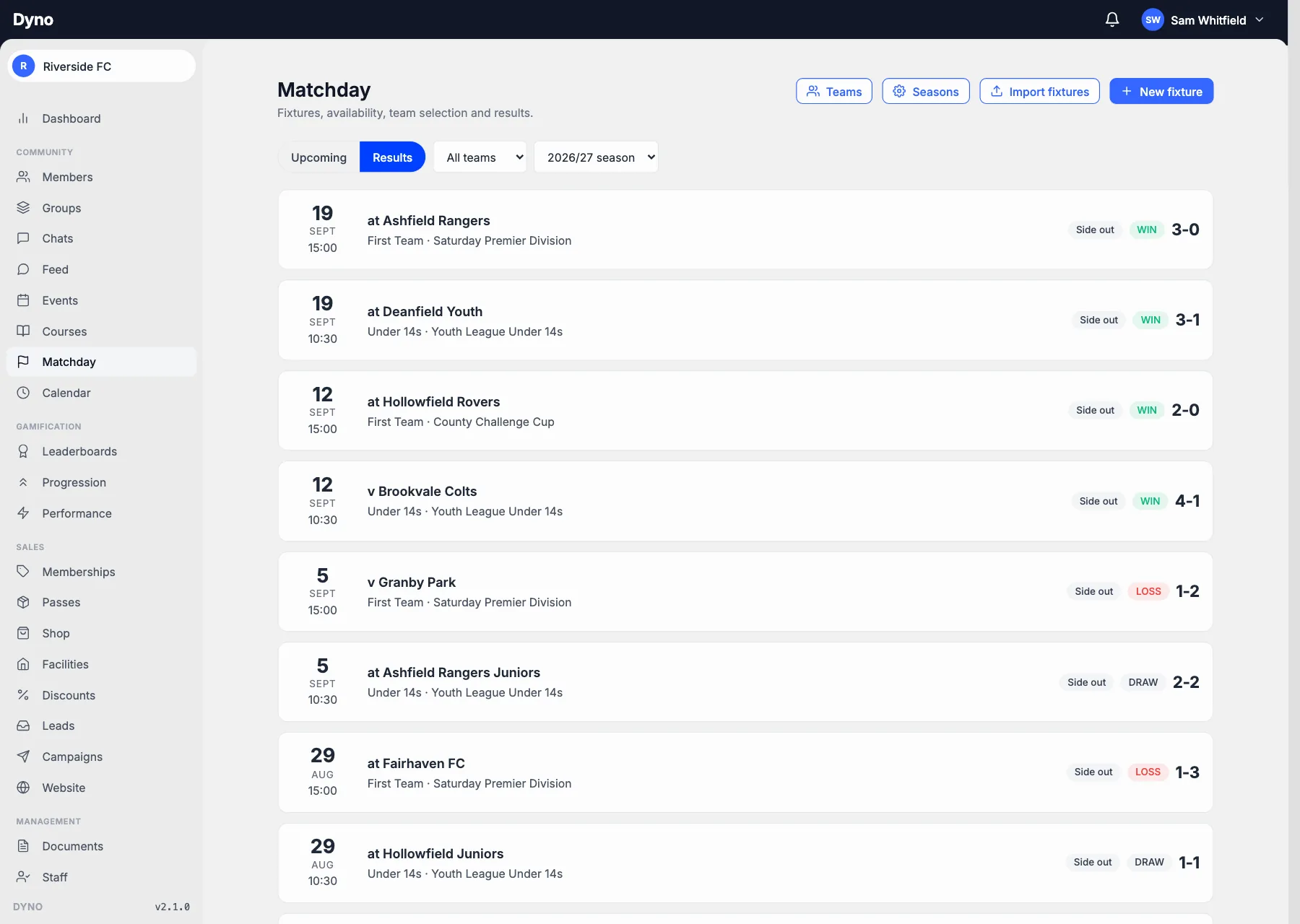This screenshot has height=924, width=1300.
Task: Open the Teams button
Action: point(834,91)
